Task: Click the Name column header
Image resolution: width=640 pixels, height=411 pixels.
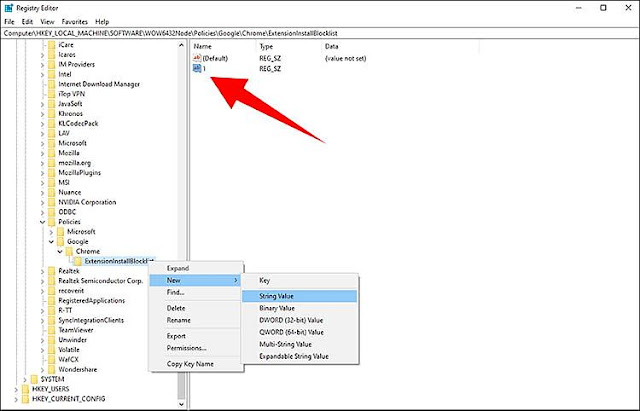Action: click(223, 46)
